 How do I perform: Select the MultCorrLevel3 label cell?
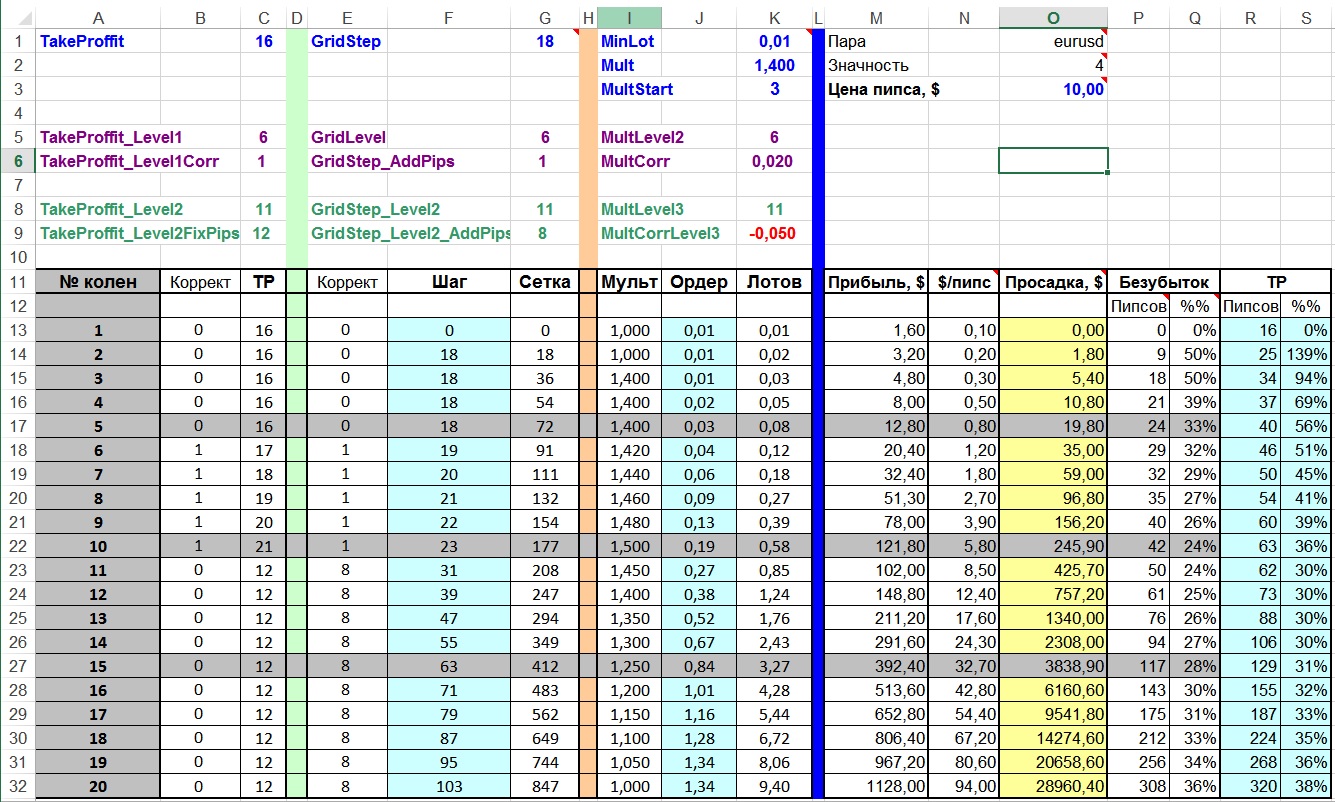(660, 233)
